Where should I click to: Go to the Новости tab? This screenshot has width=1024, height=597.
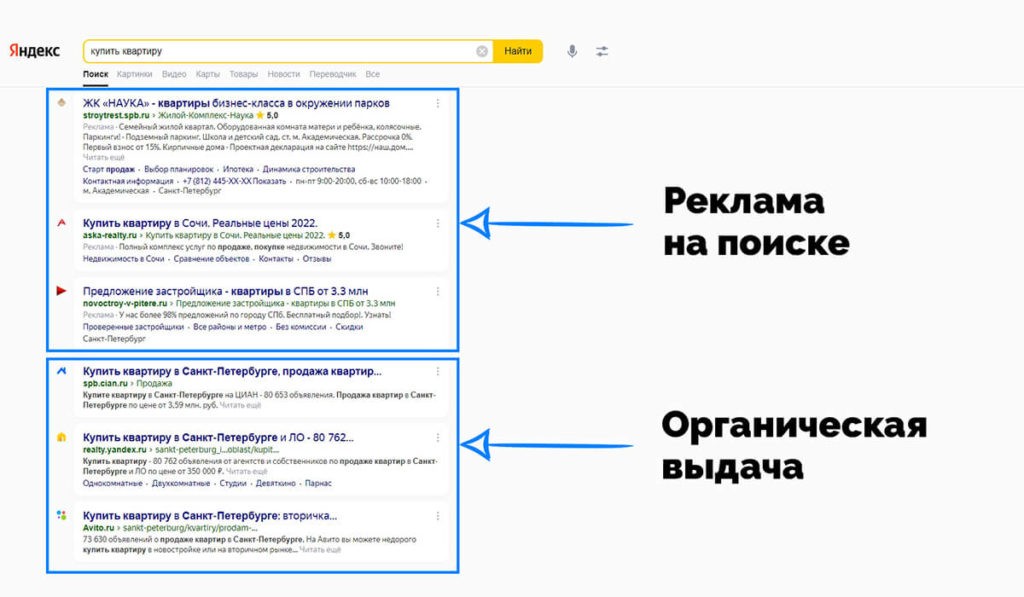pos(283,74)
